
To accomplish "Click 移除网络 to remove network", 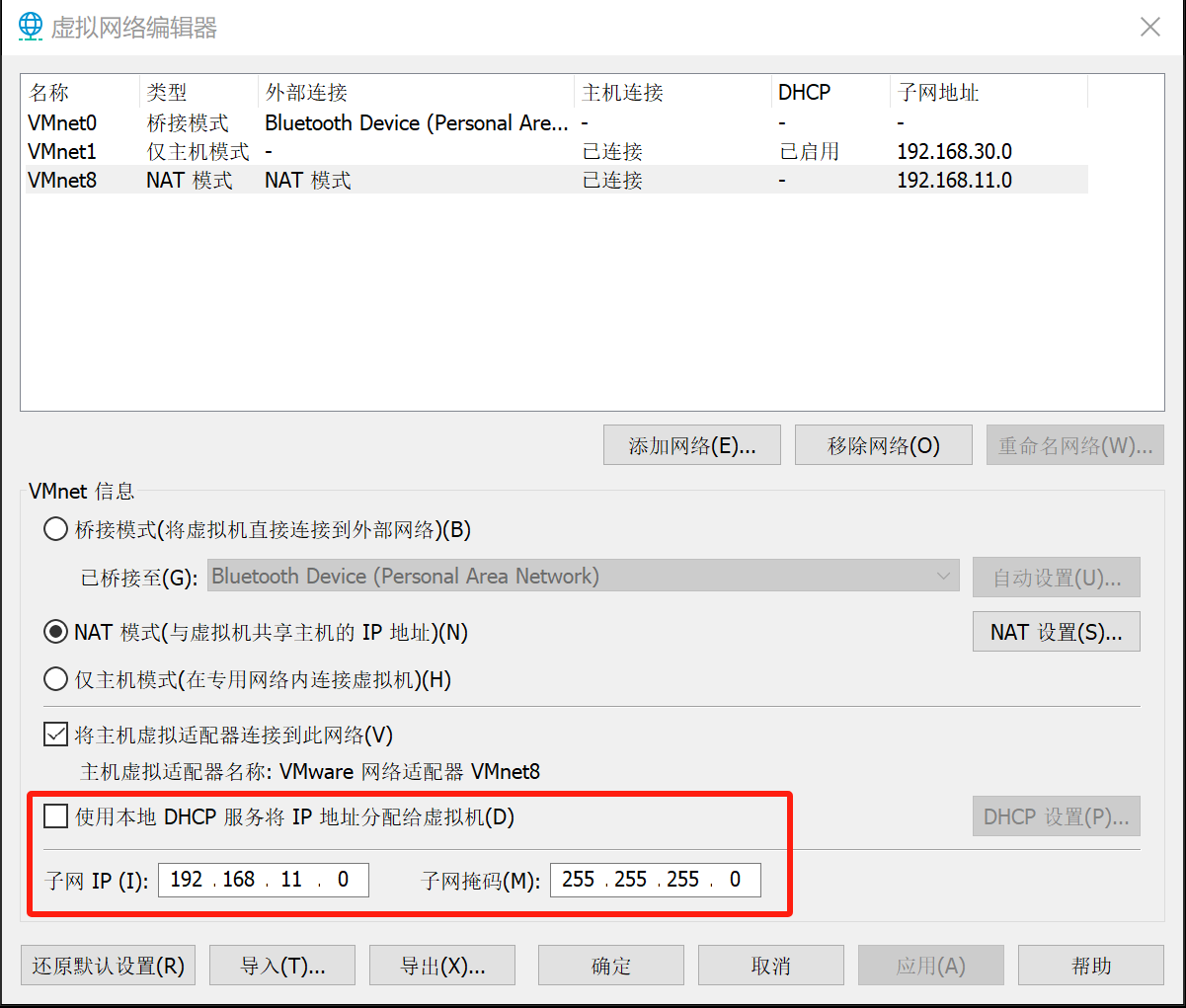I will tap(883, 444).
